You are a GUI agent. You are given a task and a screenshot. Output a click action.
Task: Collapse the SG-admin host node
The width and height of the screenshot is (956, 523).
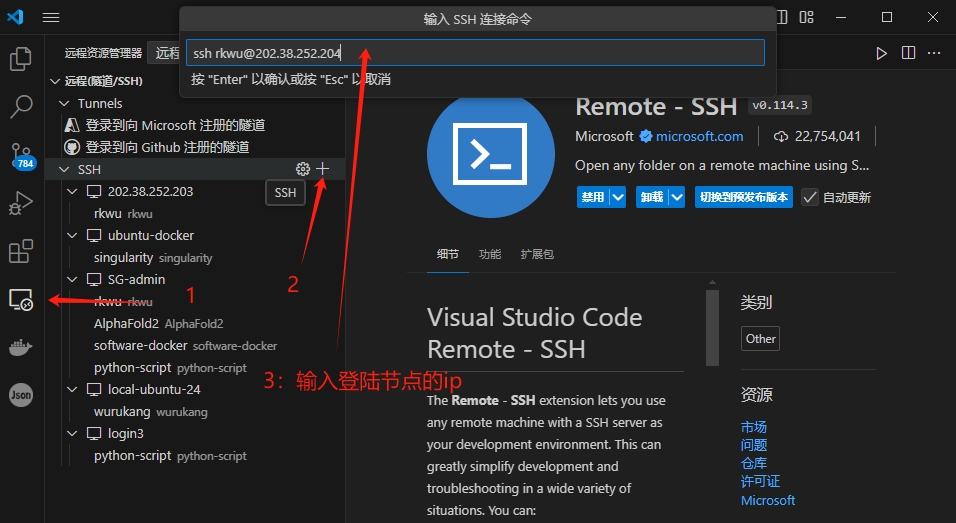72,279
